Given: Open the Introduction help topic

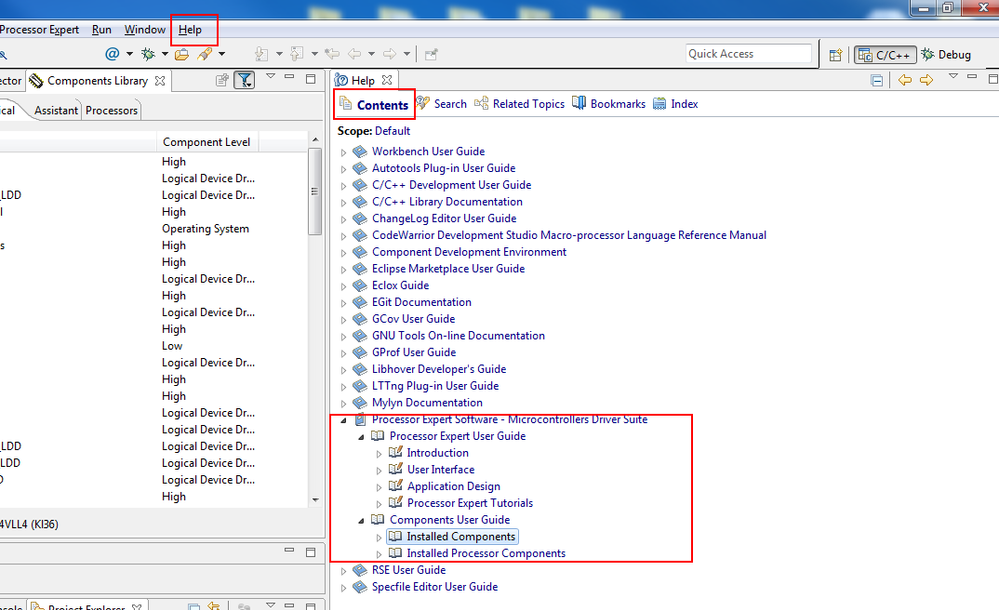Looking at the screenshot, I should point(438,453).
